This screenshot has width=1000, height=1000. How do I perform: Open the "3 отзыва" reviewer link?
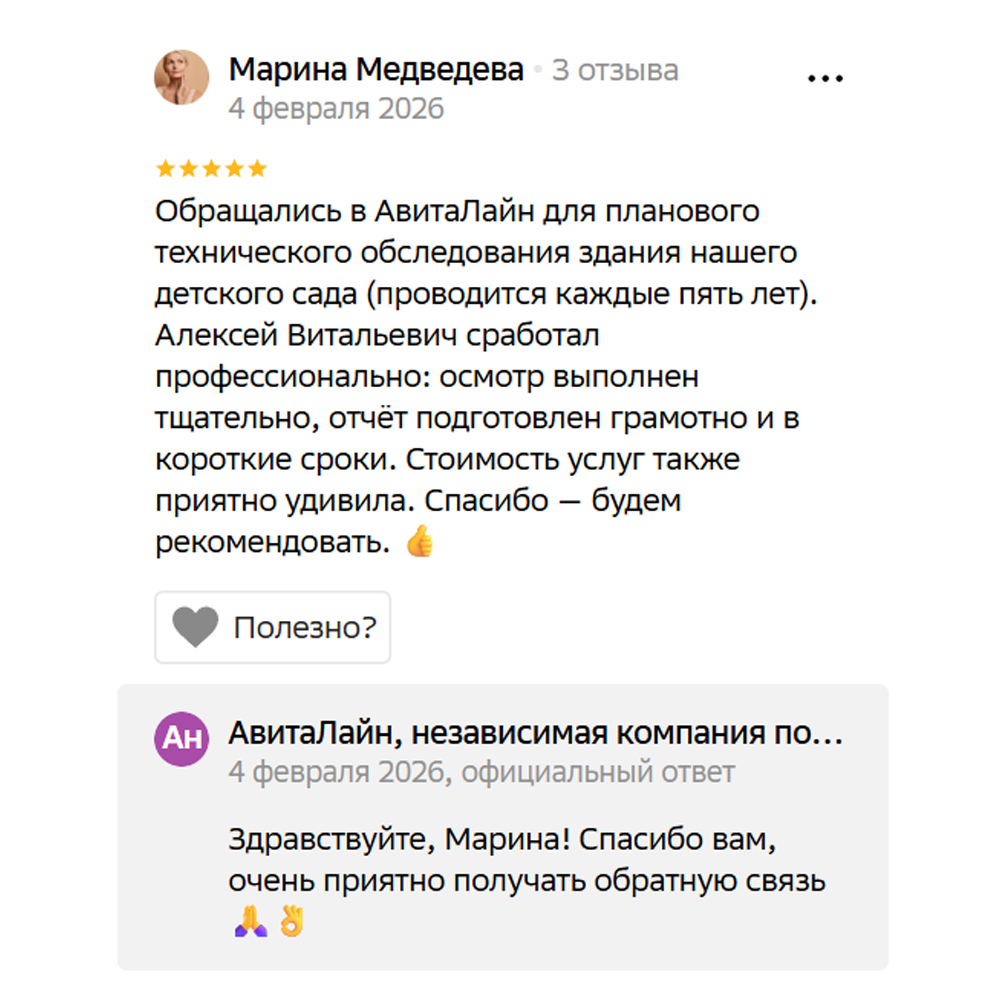coord(615,71)
